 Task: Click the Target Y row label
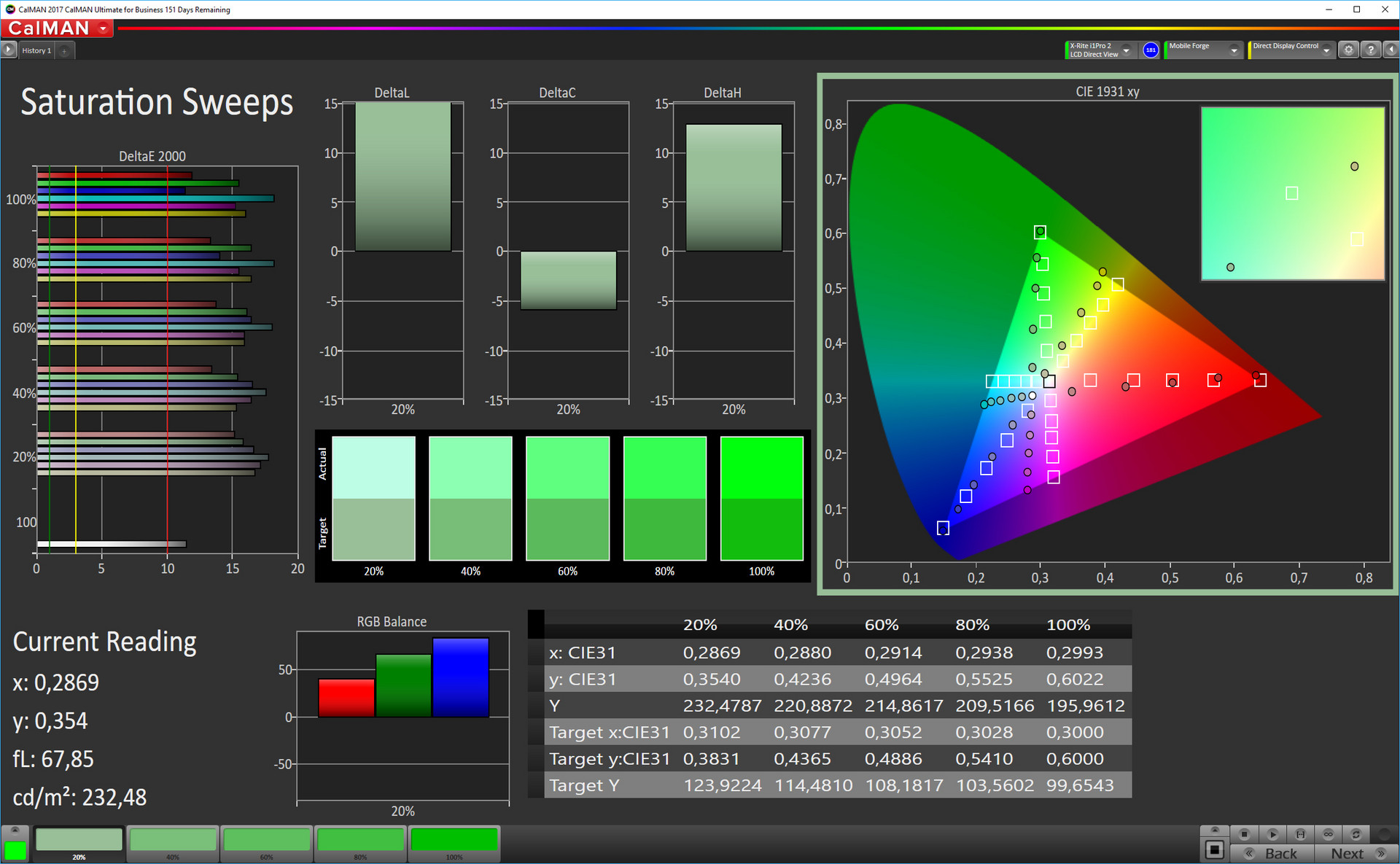click(x=584, y=785)
